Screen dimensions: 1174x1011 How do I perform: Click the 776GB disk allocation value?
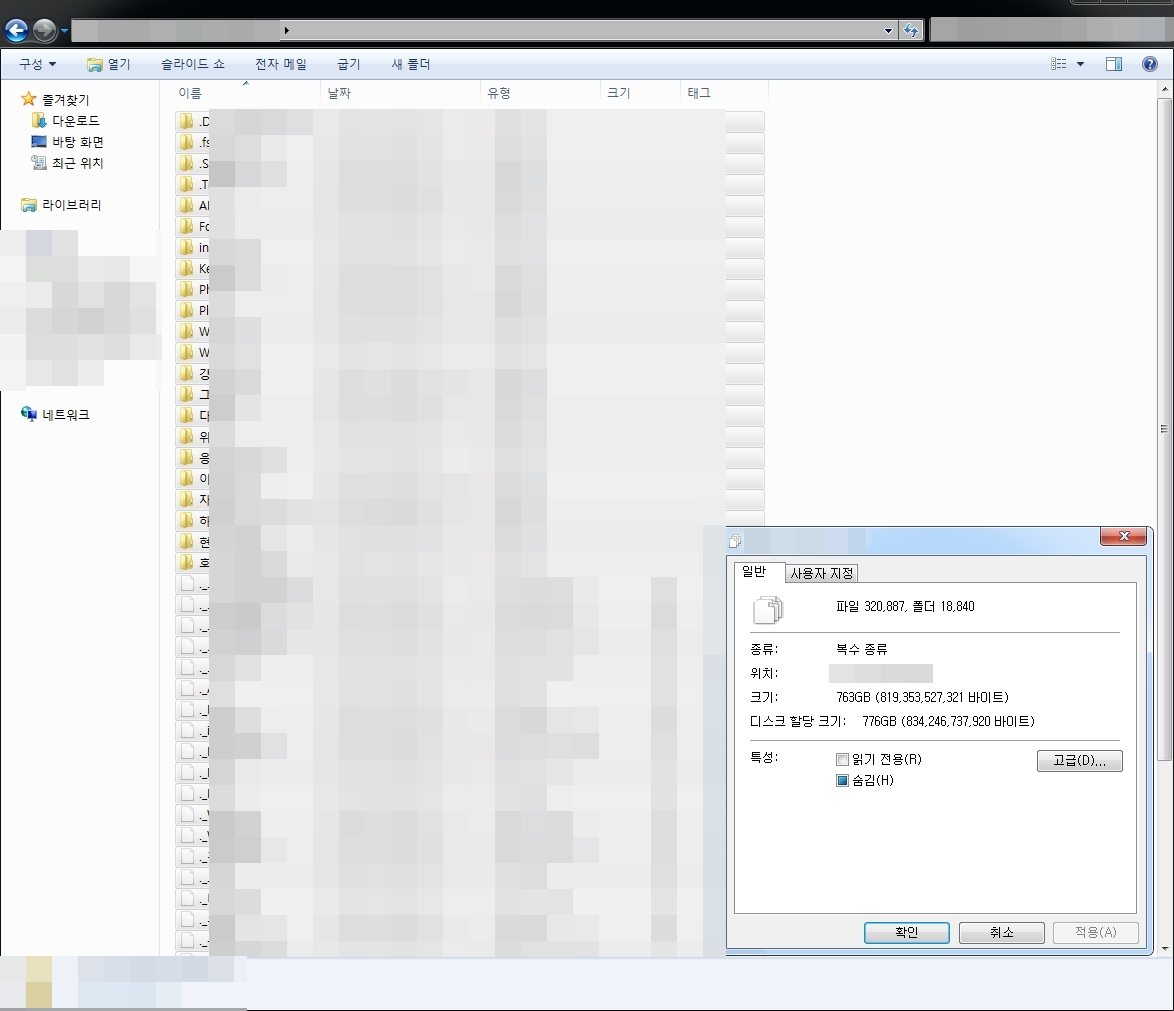[x=948, y=721]
